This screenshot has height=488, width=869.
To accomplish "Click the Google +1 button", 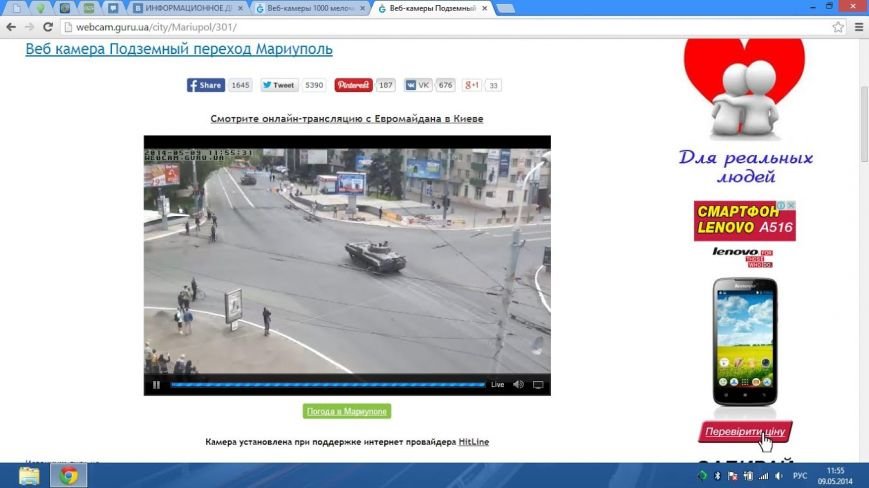I will [x=472, y=85].
